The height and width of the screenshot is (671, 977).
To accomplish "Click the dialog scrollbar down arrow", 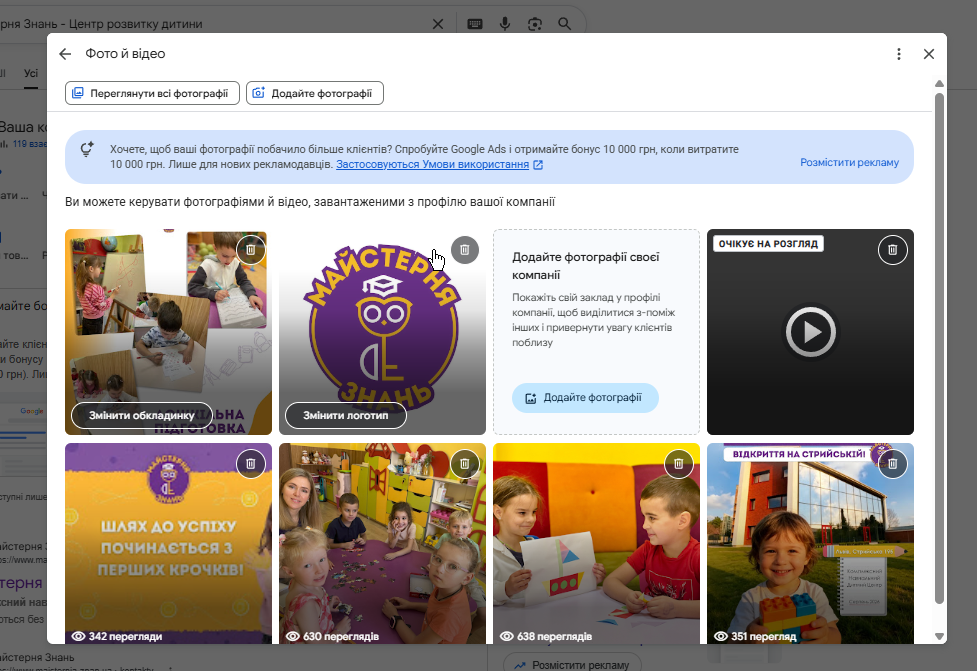I will pyautogui.click(x=939, y=636).
